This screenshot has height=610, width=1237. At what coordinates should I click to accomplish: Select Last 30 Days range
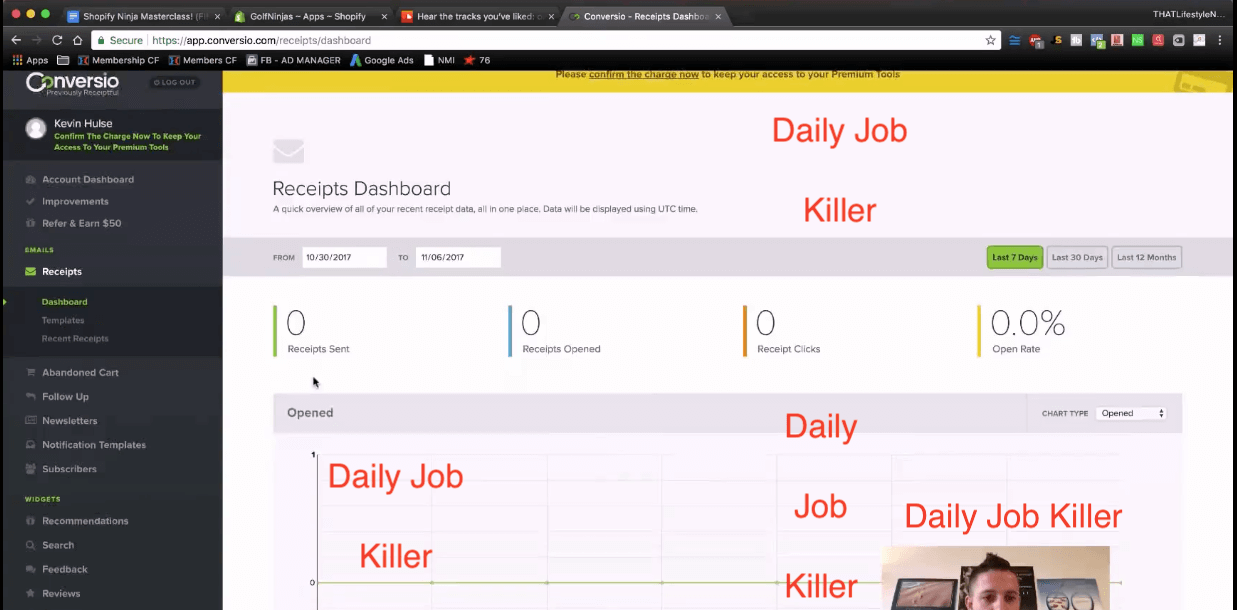point(1077,257)
